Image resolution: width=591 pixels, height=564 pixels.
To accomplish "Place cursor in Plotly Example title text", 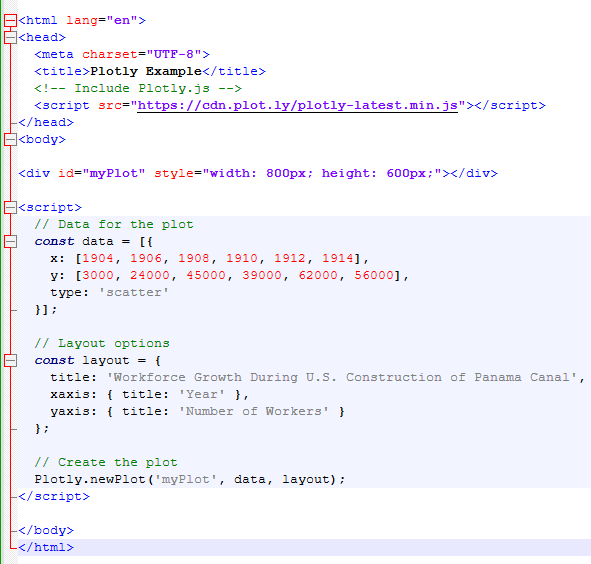I will pyautogui.click(x=146, y=71).
